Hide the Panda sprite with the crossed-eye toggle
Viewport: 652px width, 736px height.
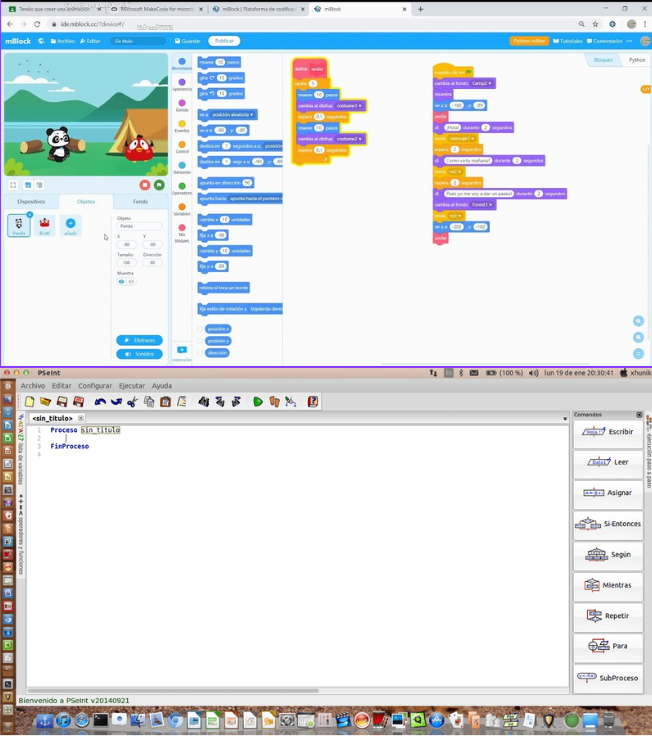point(131,282)
